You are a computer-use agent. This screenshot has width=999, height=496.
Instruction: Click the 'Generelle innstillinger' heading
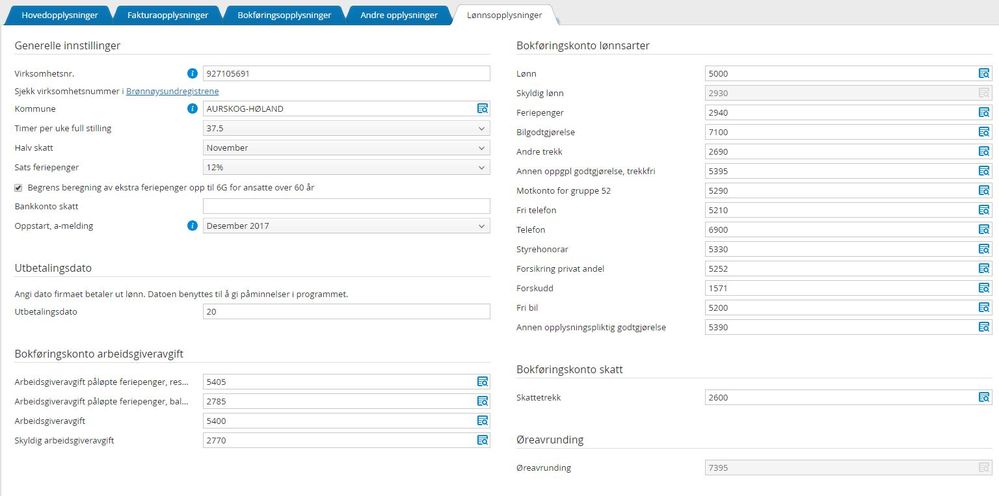[x=68, y=46]
